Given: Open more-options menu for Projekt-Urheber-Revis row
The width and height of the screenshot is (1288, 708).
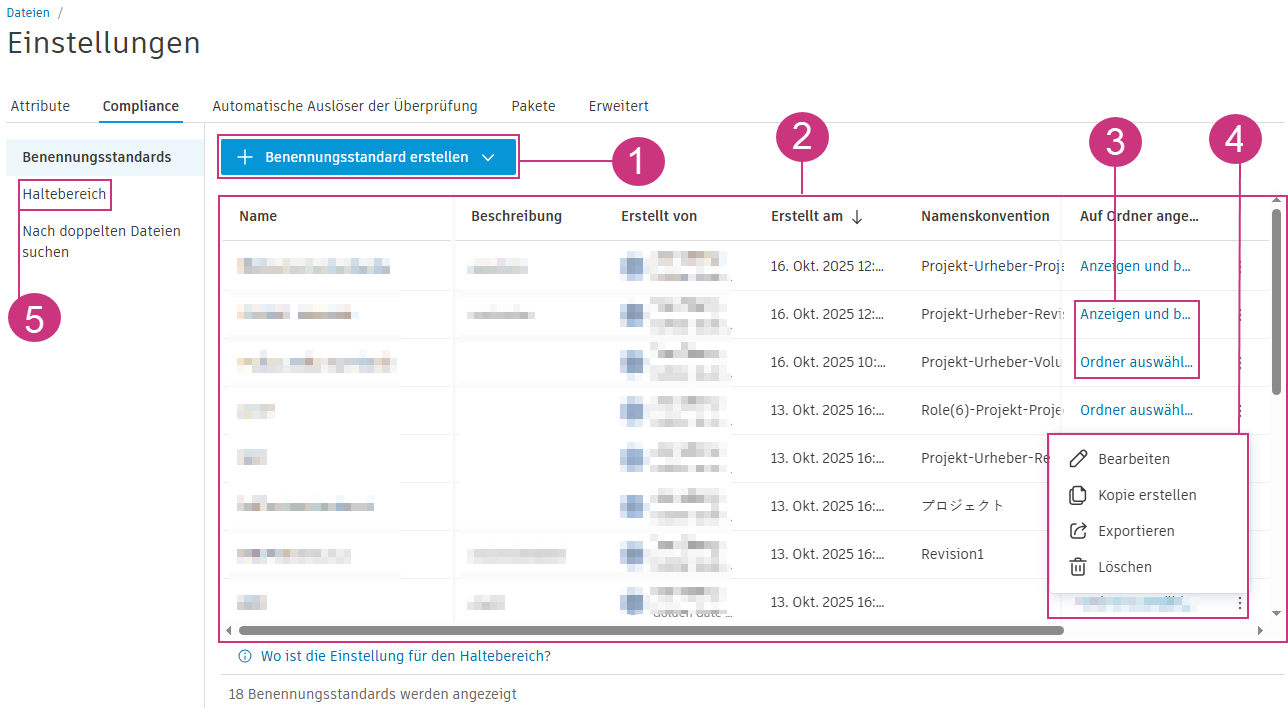Looking at the screenshot, I should (x=1240, y=314).
